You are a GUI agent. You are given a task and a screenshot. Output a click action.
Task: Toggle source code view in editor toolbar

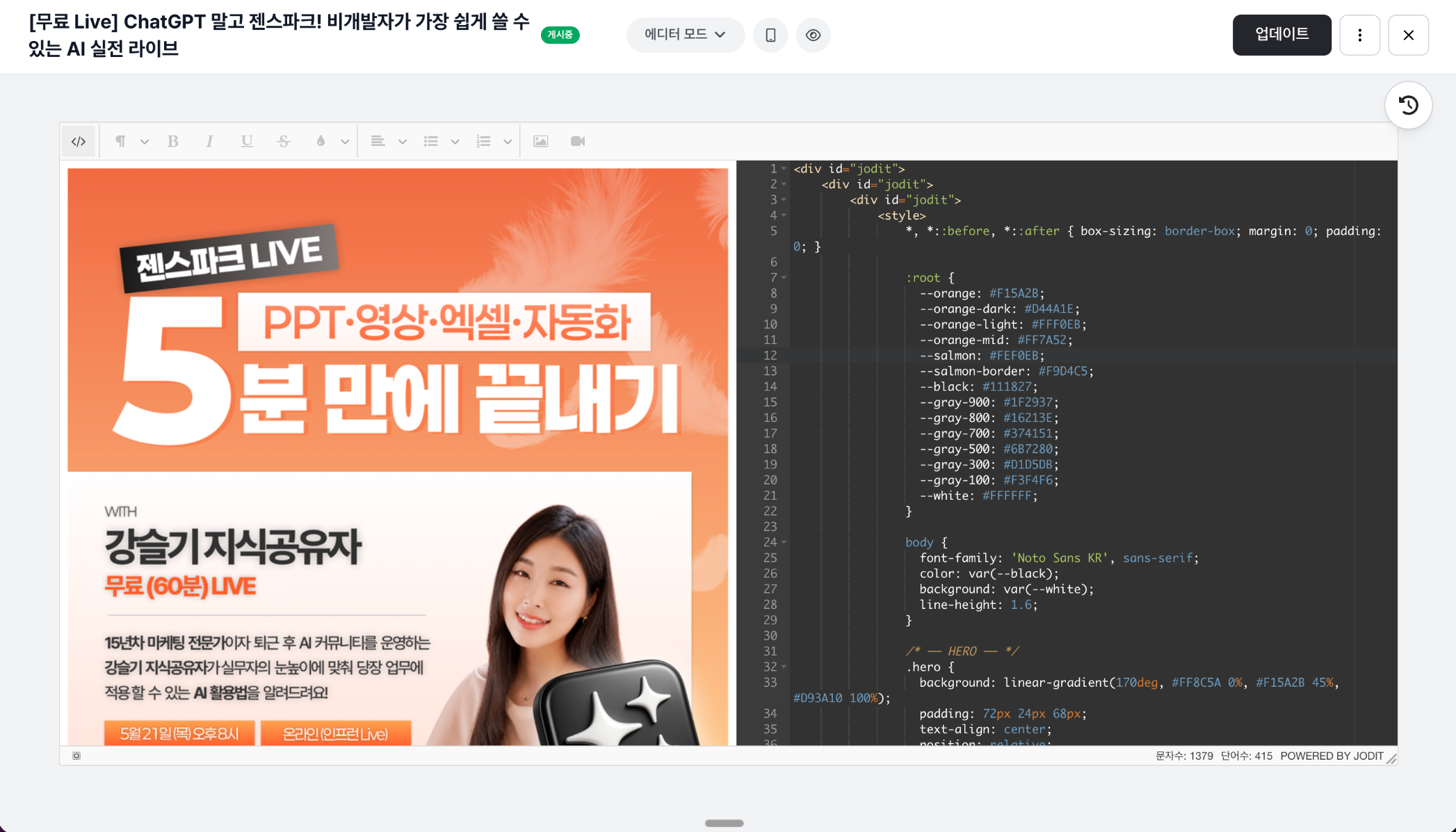[79, 141]
